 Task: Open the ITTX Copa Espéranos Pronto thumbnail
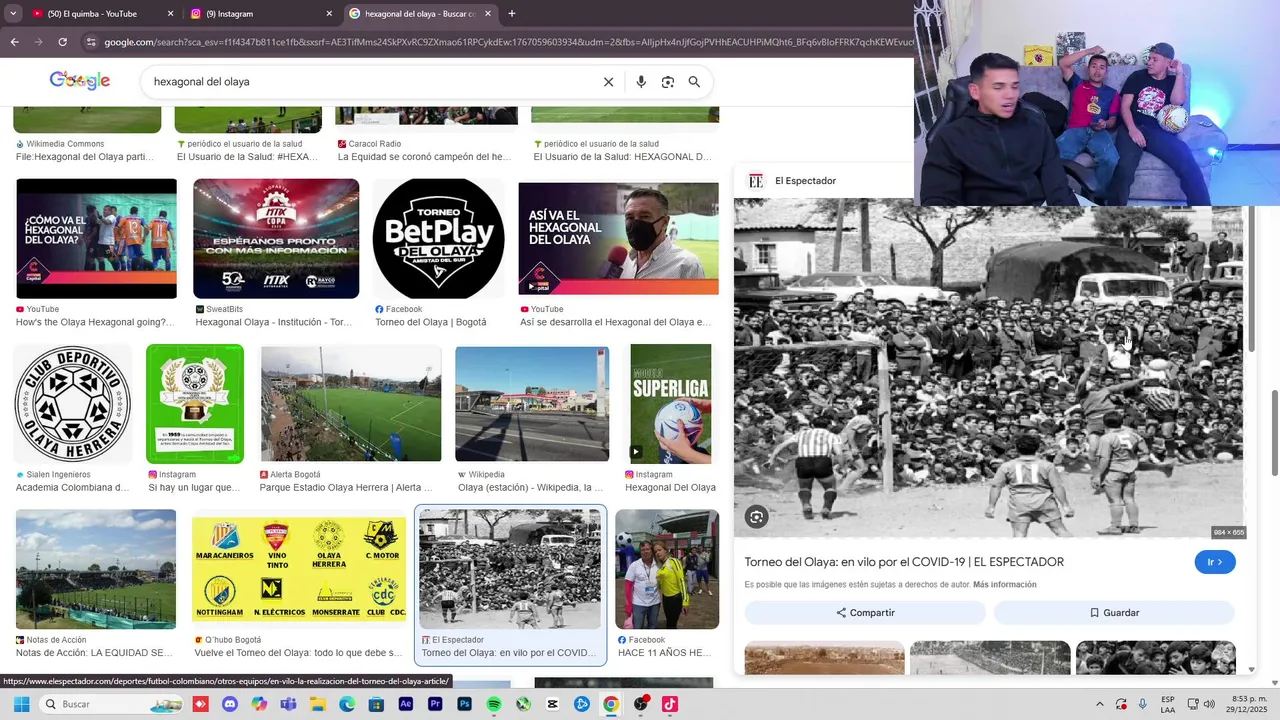pyautogui.click(x=276, y=239)
